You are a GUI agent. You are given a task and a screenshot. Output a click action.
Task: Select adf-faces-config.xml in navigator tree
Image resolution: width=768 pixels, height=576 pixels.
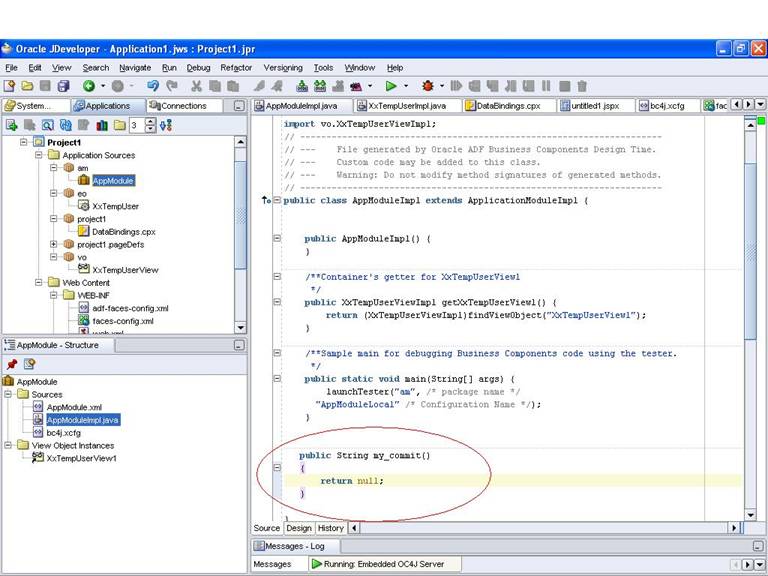(x=130, y=308)
